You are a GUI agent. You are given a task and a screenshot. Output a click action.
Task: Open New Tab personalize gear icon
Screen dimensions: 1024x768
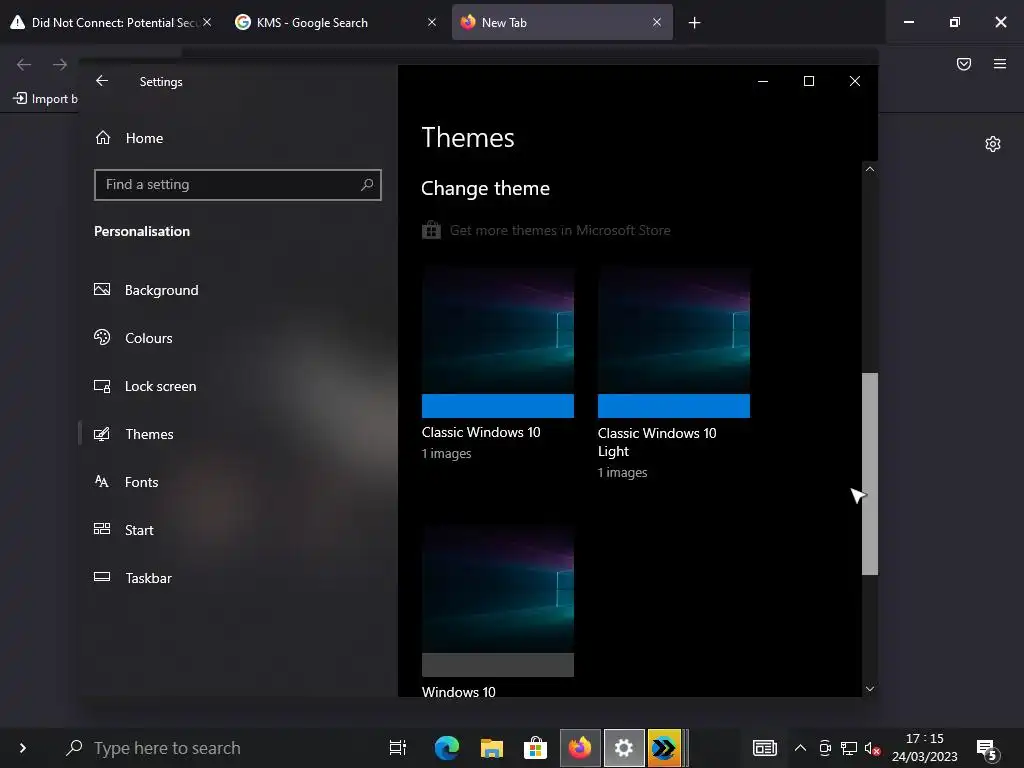tap(993, 144)
